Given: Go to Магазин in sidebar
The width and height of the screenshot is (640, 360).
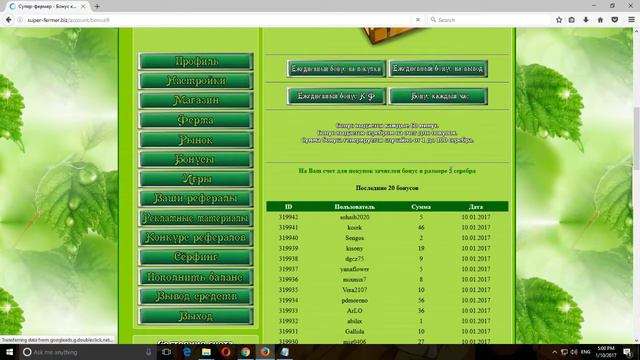Looking at the screenshot, I should (x=196, y=100).
